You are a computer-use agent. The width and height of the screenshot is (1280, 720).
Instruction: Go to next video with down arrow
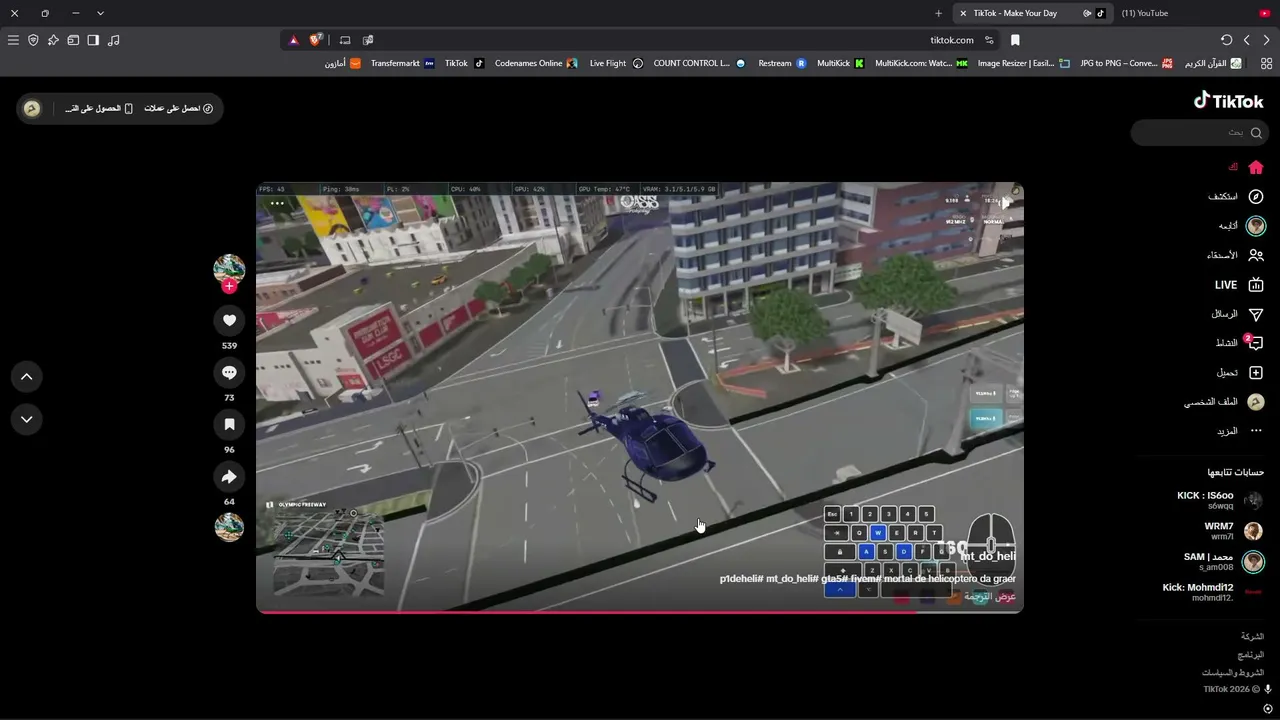27,419
